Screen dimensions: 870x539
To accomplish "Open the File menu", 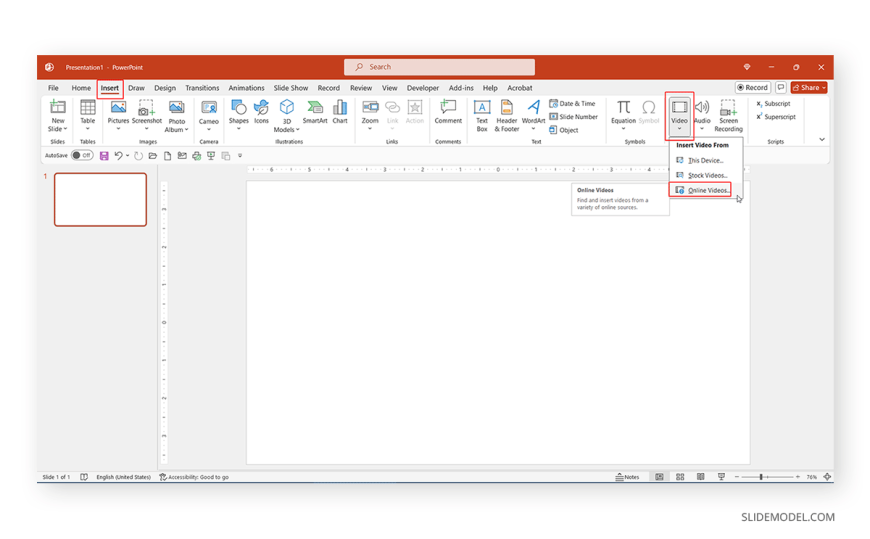I will pos(53,88).
